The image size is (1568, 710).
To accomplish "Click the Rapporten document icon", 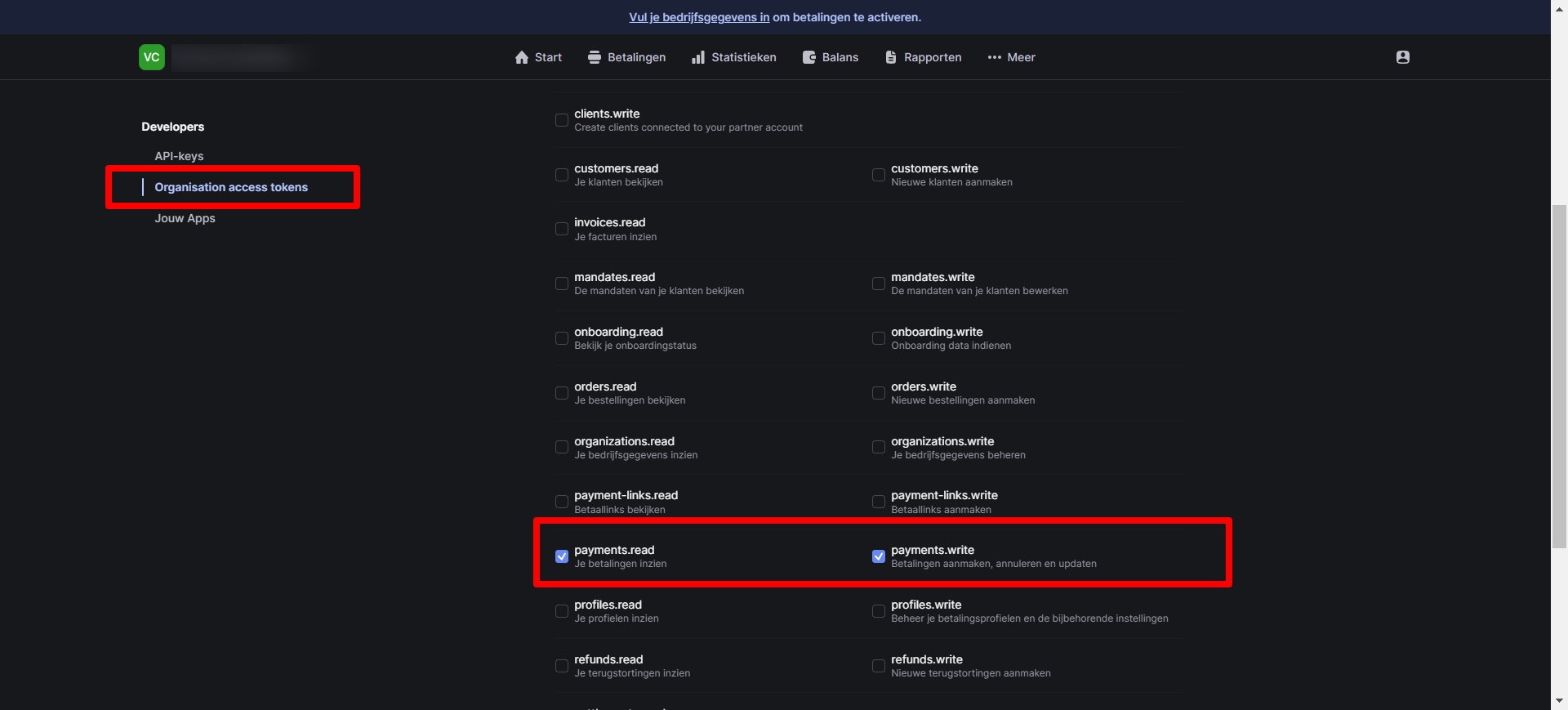I will click(891, 57).
